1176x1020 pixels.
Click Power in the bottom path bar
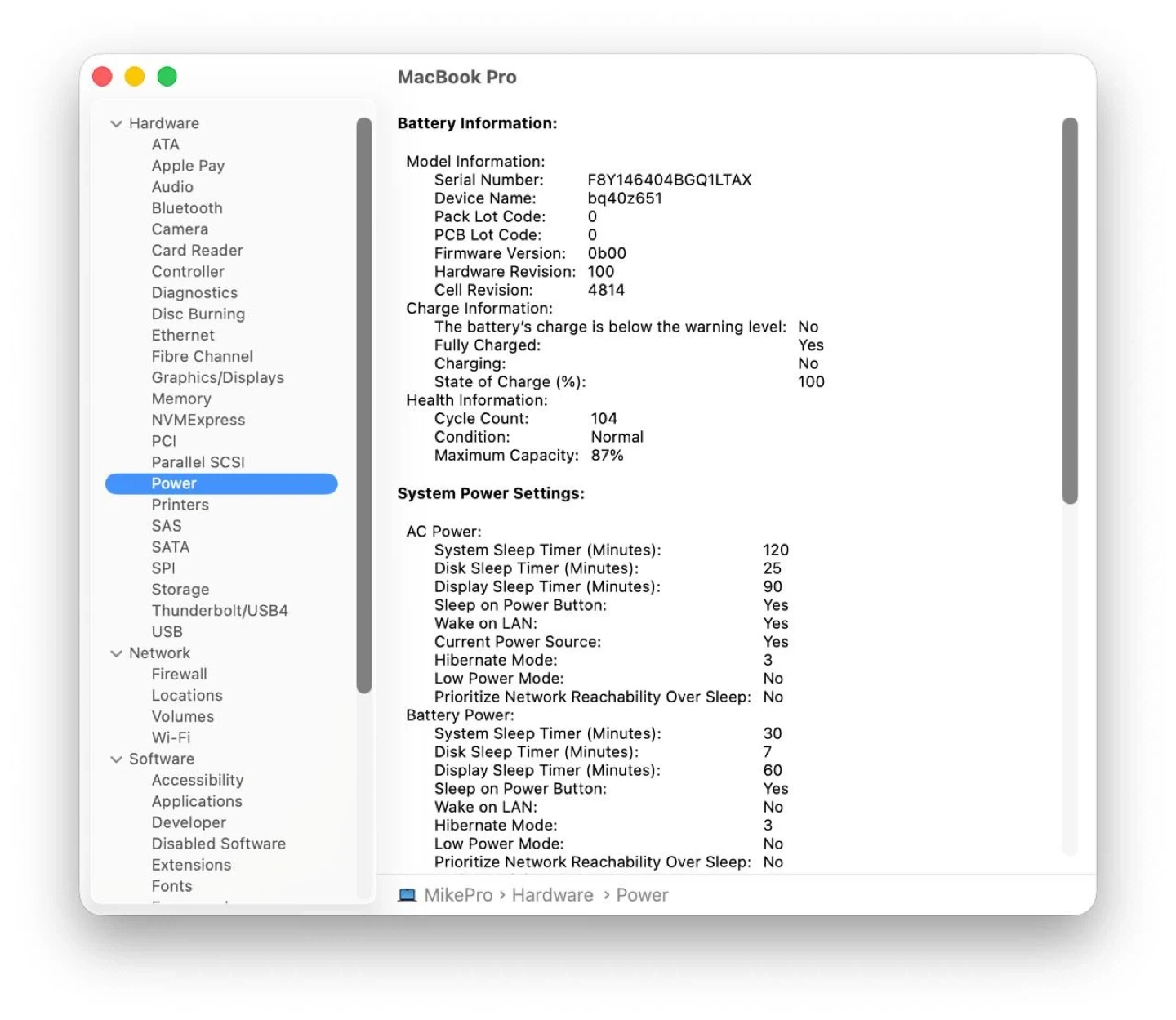point(642,895)
